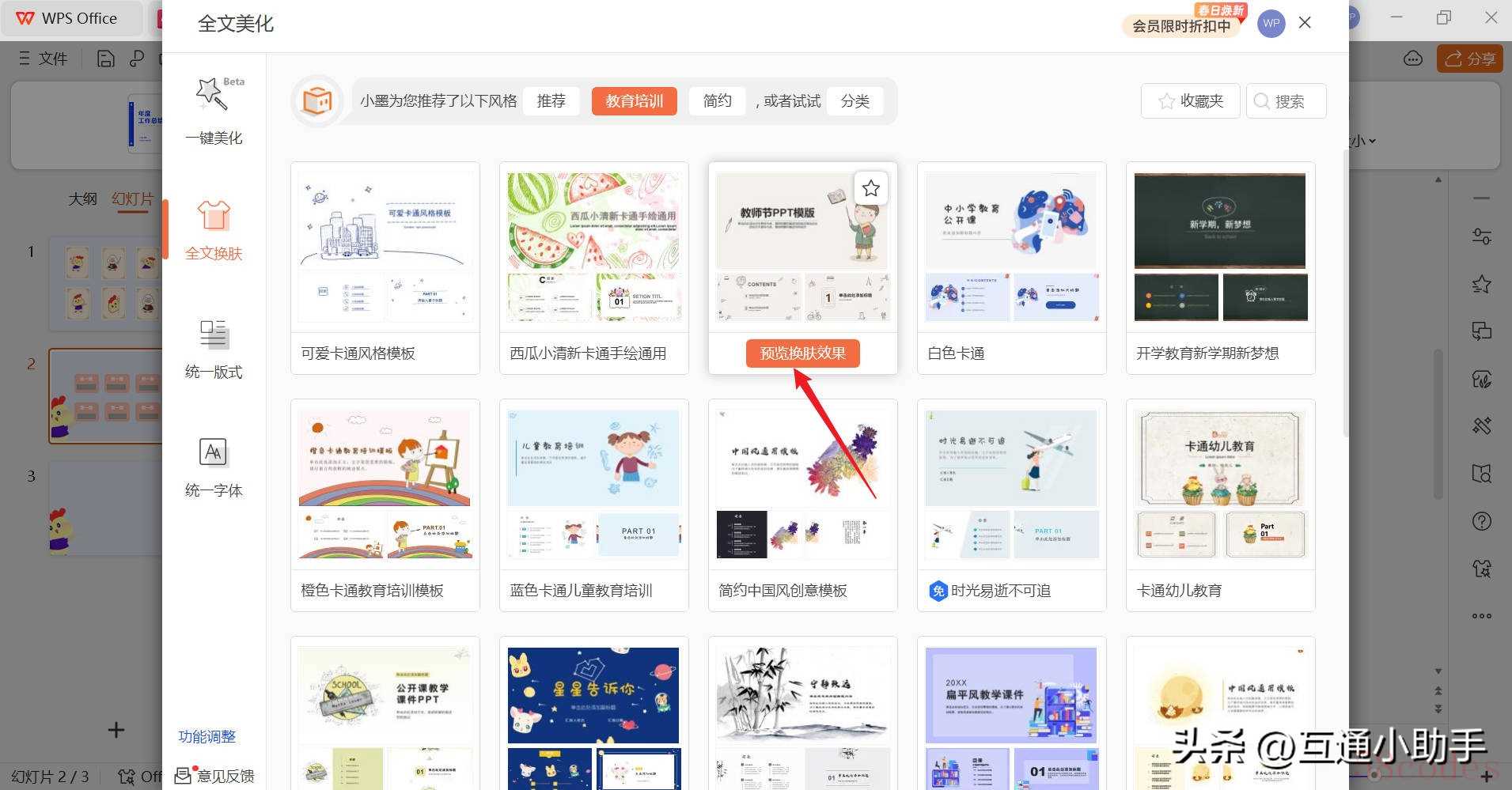Click the 意见反馈 feedback icon
This screenshot has height=790, width=1512.
click(183, 776)
